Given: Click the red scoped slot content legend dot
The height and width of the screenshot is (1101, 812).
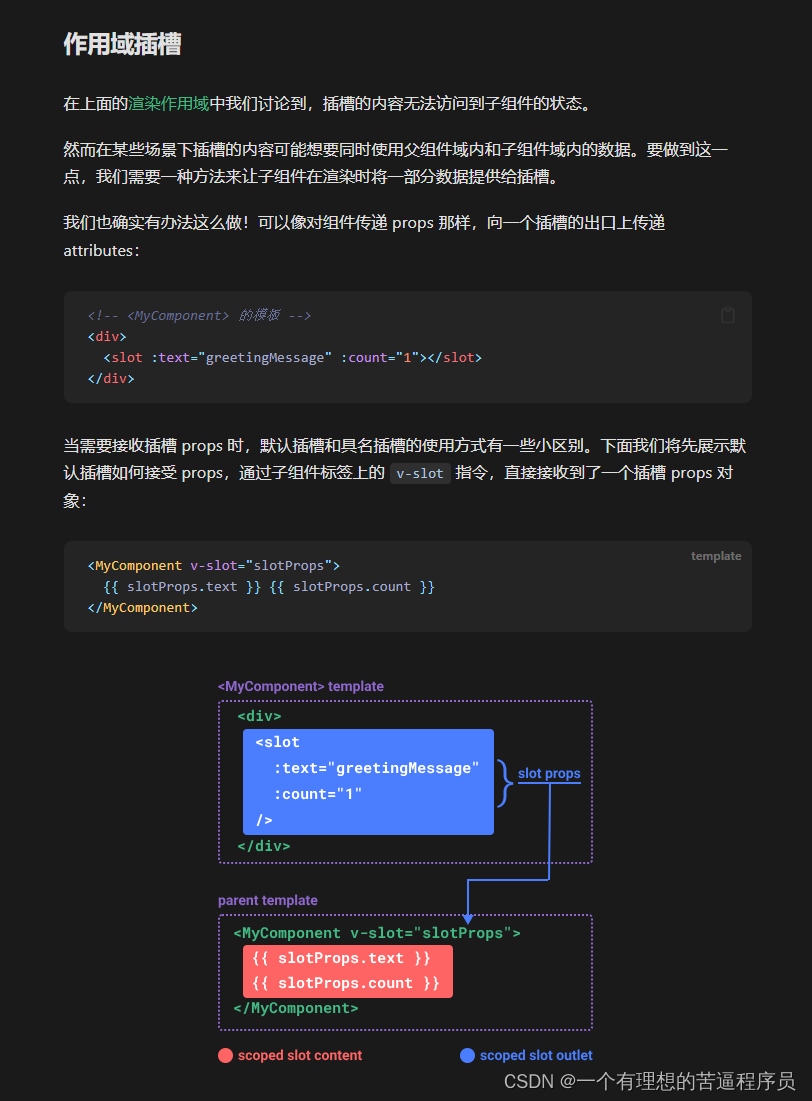Looking at the screenshot, I should click(225, 1055).
